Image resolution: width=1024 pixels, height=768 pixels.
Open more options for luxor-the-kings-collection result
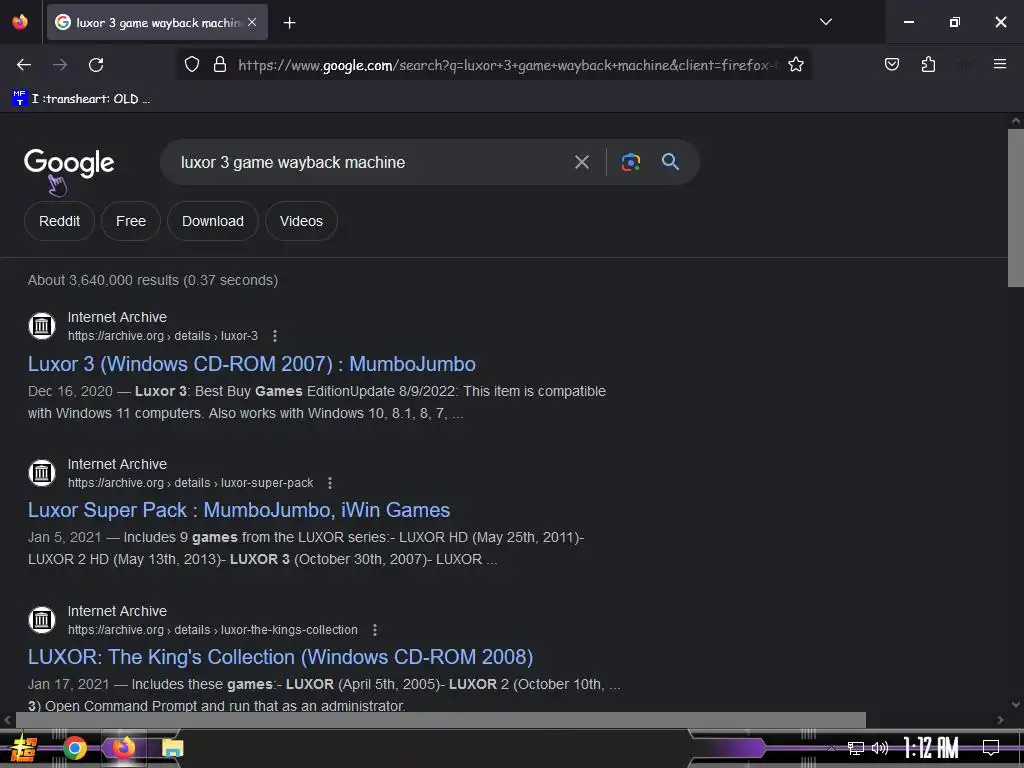pyautogui.click(x=375, y=630)
